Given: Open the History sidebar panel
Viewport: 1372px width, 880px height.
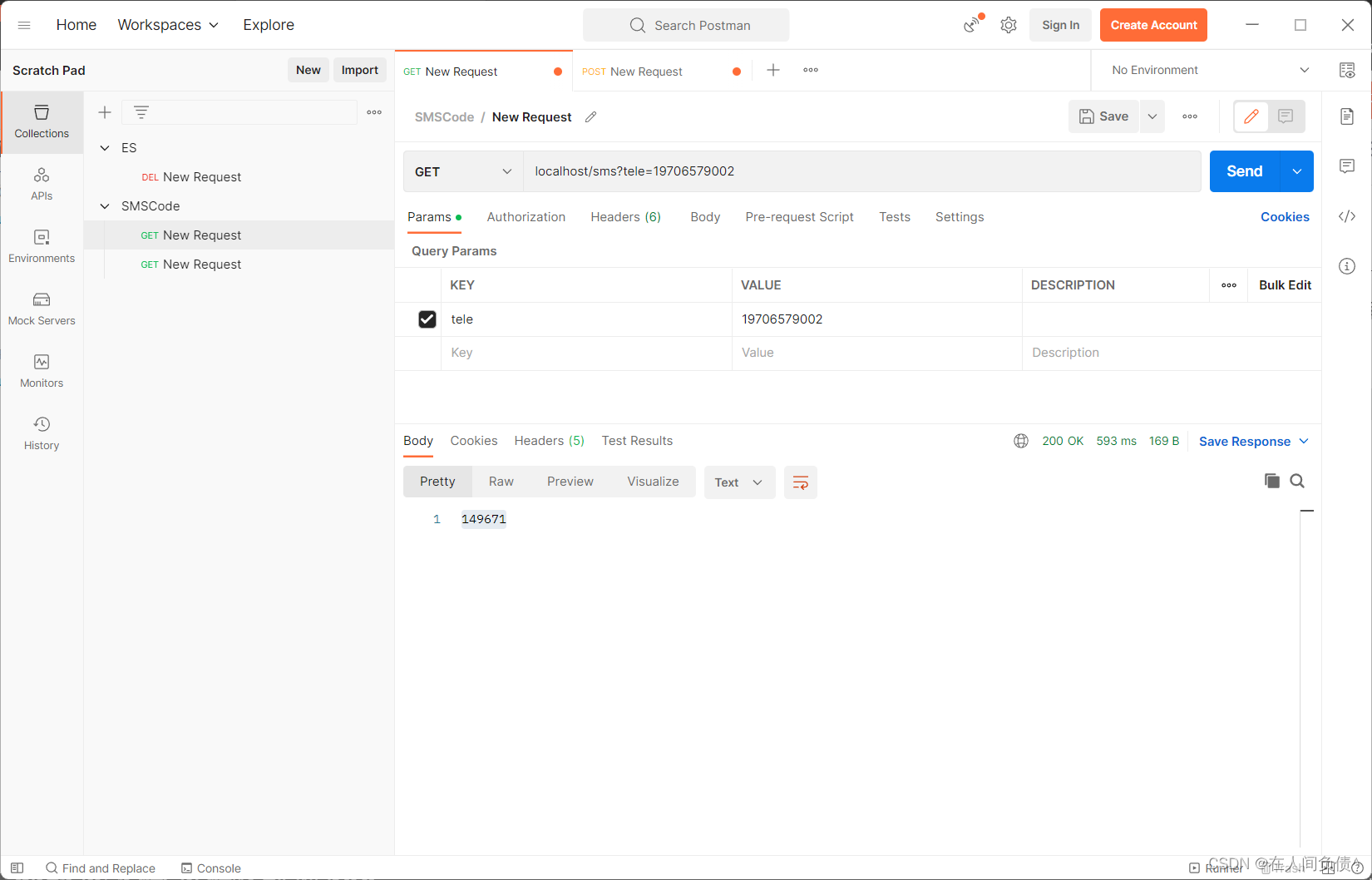Looking at the screenshot, I should (x=42, y=434).
